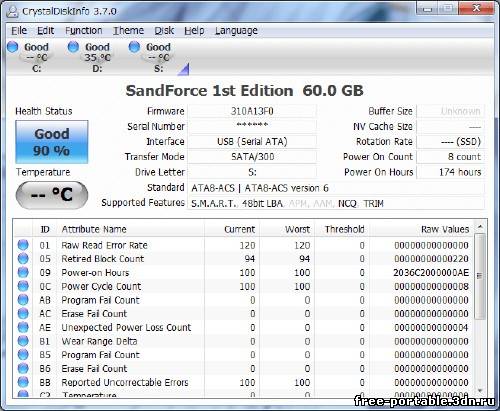Open the Disk menu
Screen dimensions: 500x411
click(x=164, y=31)
